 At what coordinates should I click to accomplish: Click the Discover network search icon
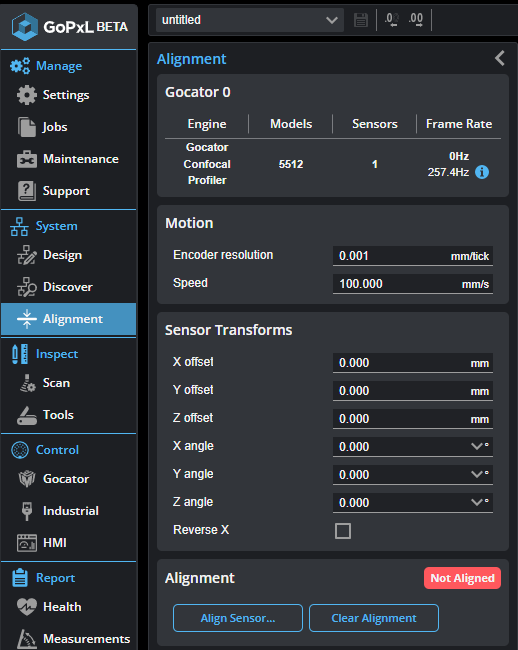[x=27, y=287]
